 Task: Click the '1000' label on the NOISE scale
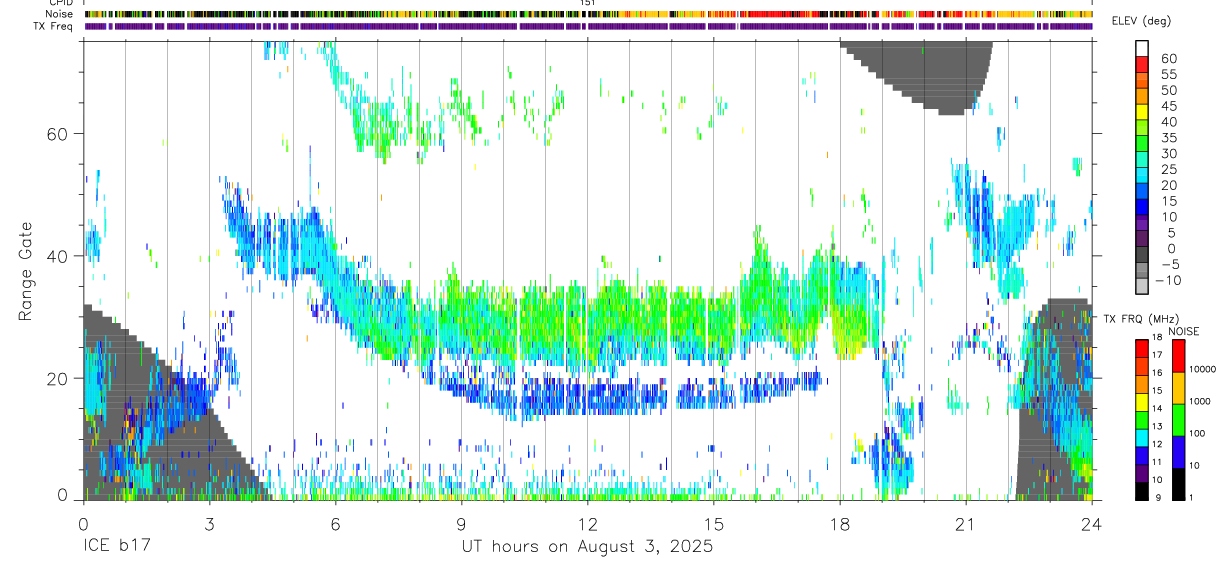pos(1198,401)
